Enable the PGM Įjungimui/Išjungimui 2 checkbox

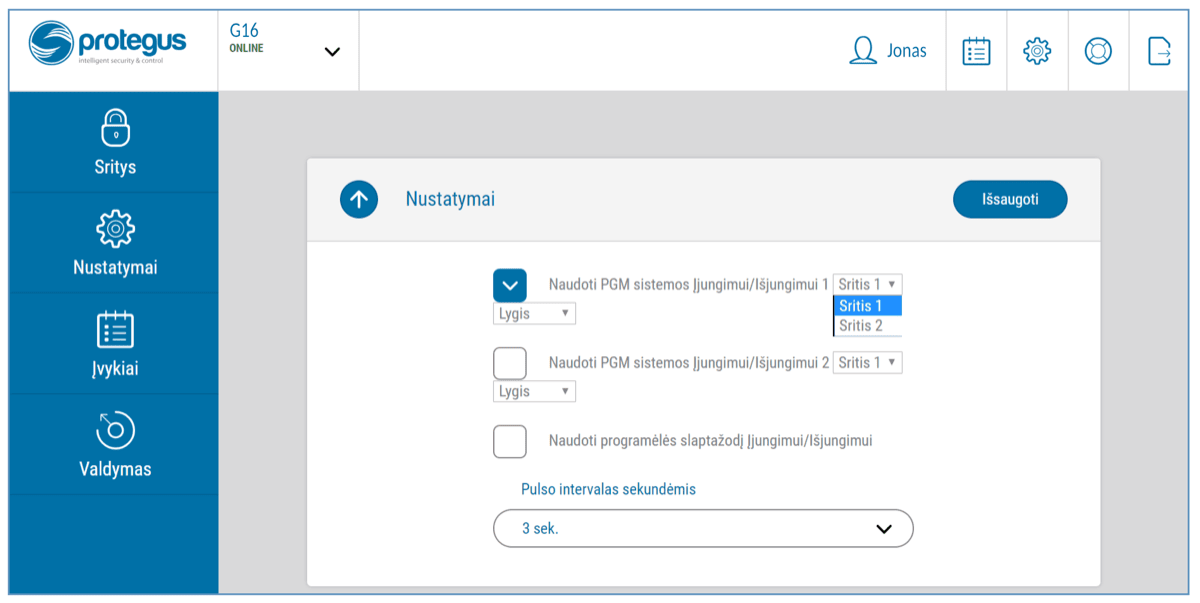[510, 363]
